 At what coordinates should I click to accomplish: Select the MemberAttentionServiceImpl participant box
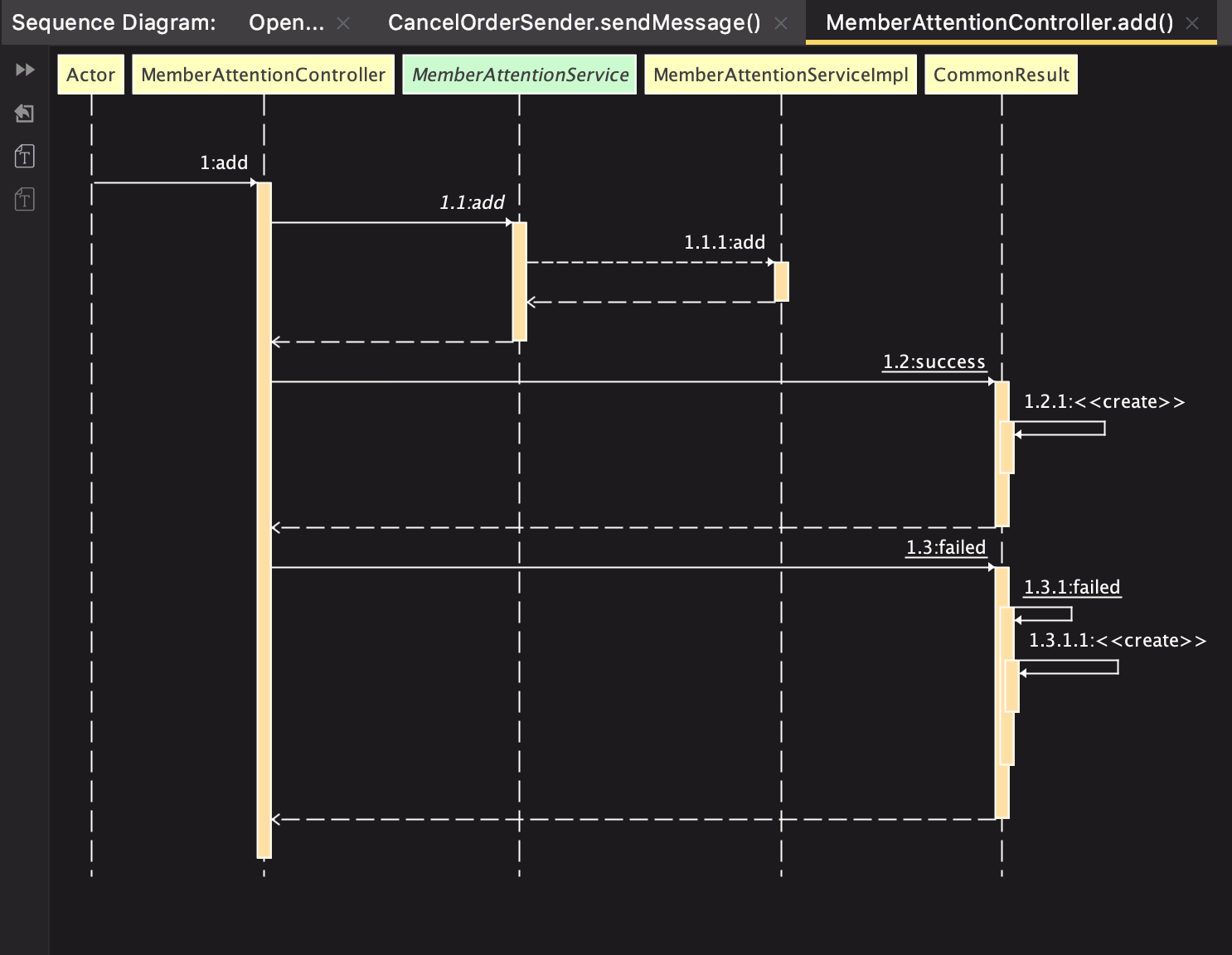(x=781, y=75)
